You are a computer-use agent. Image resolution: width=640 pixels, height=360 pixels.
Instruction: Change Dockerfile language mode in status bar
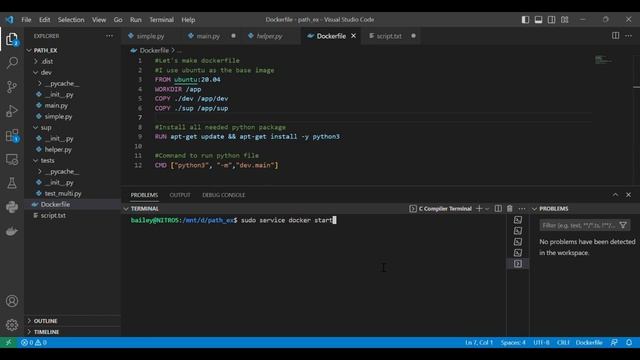tap(589, 342)
